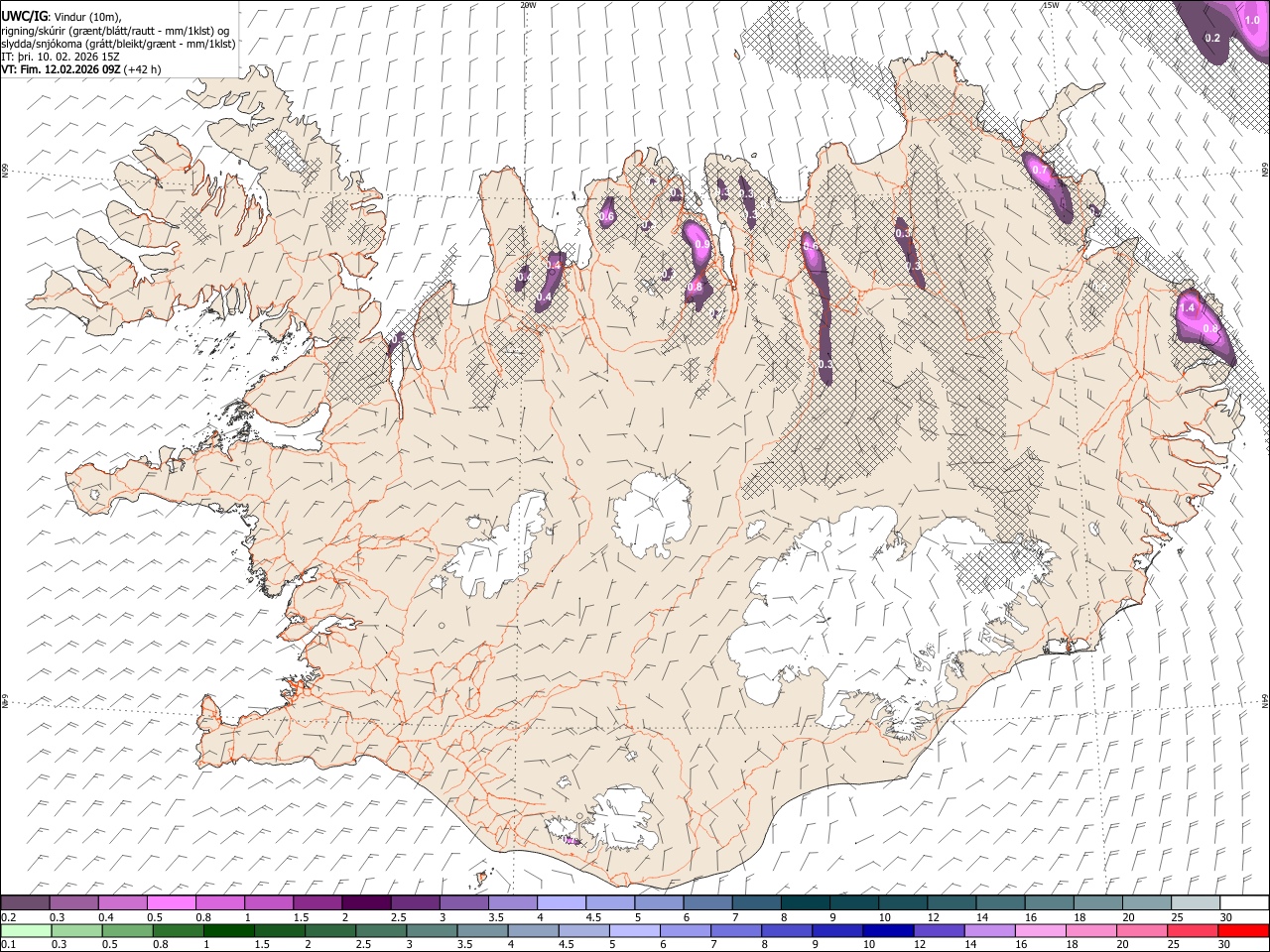The width and height of the screenshot is (1270, 952).
Task: Click the 'UWC/IG' title text
Action: pyautogui.click(x=25, y=17)
